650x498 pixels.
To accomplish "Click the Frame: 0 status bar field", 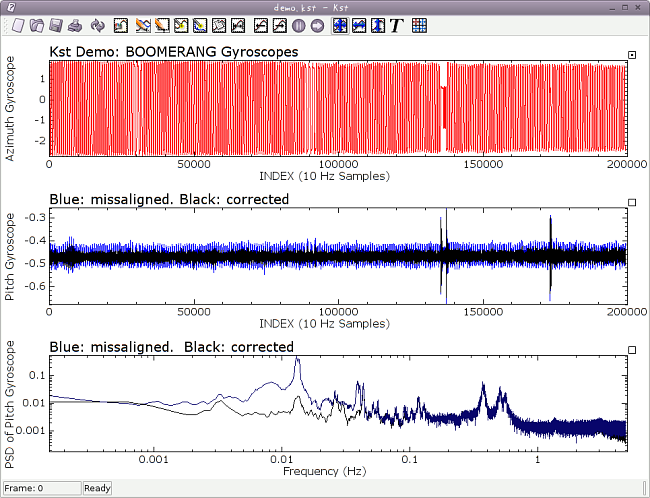I will point(41,488).
